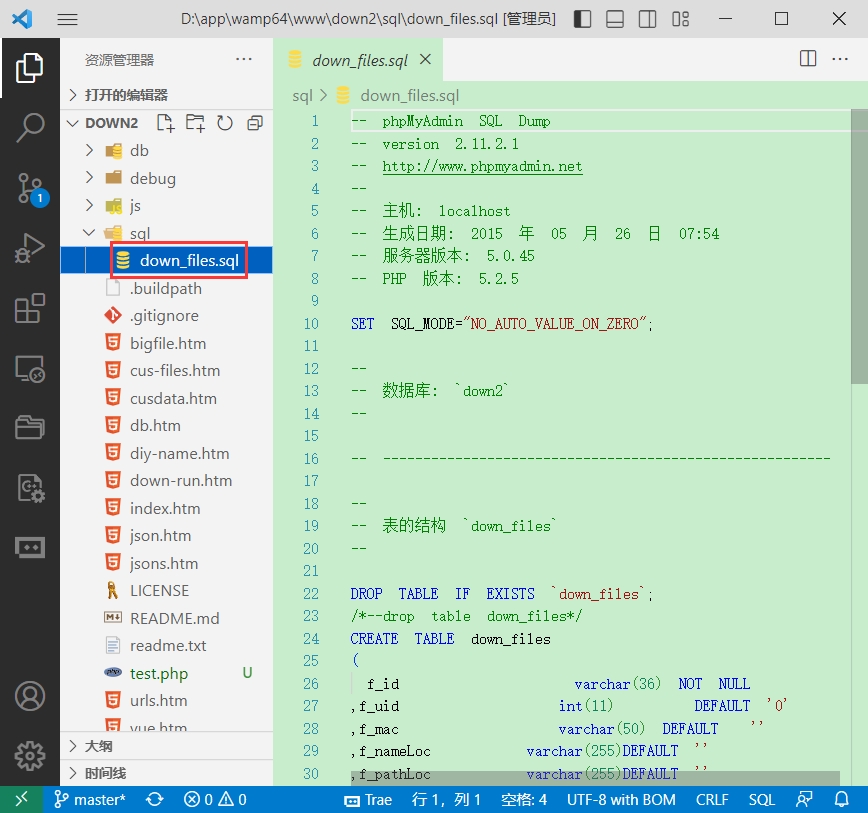This screenshot has width=868, height=813.
Task: Open Manage settings gear icon
Action: click(30, 755)
